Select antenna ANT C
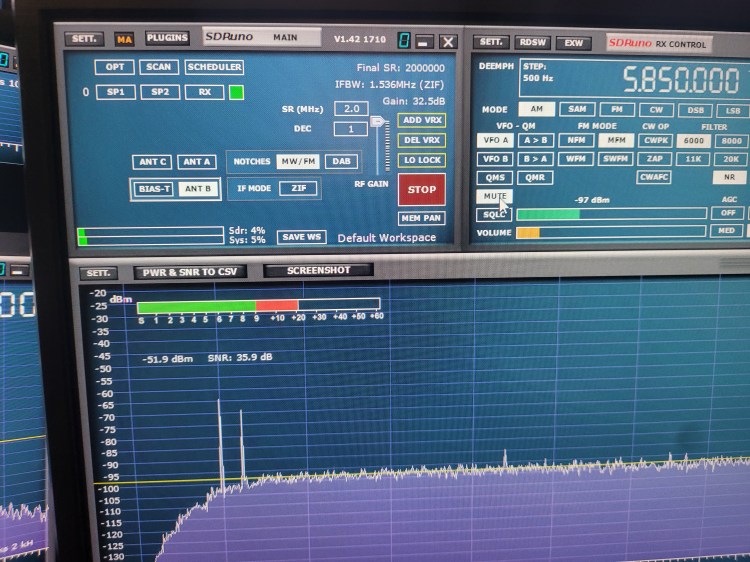Image resolution: width=750 pixels, height=562 pixels. click(152, 162)
